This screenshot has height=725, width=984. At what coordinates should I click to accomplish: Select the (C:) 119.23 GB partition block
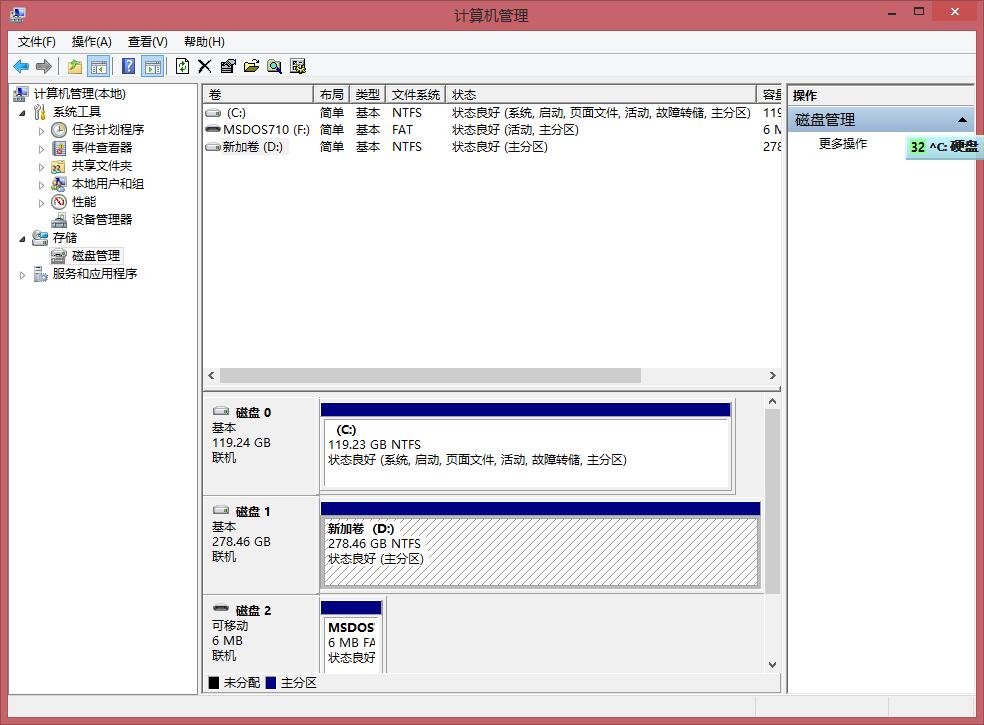[526, 447]
